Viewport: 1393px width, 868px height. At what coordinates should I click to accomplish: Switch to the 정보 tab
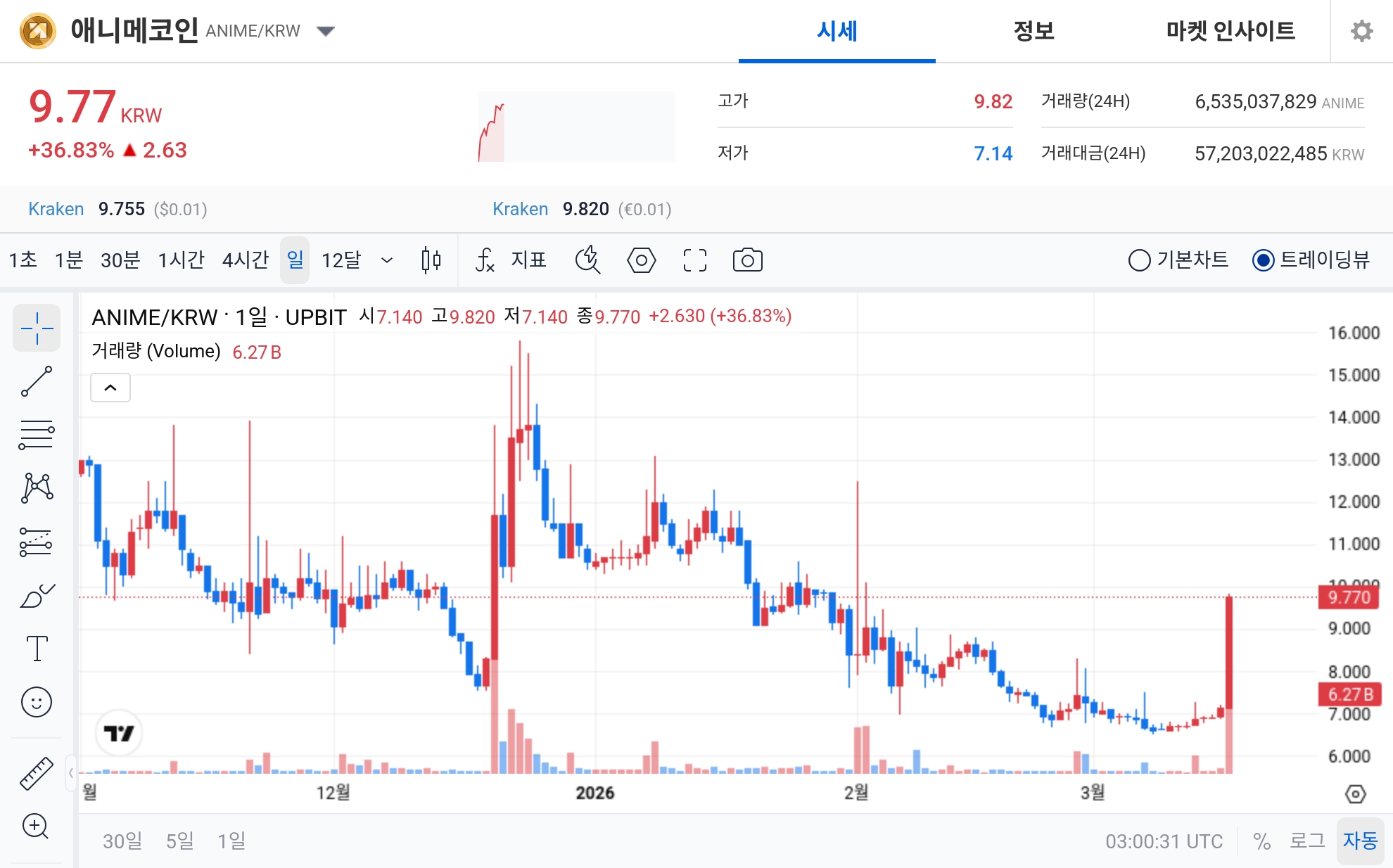[x=1033, y=31]
